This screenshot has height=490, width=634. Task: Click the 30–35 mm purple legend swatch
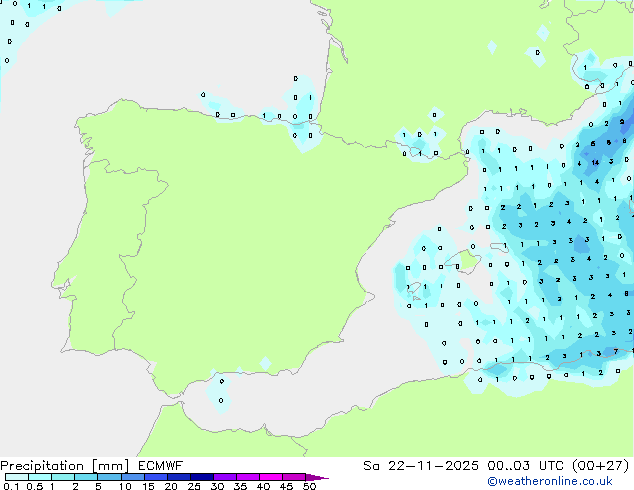(x=225, y=477)
